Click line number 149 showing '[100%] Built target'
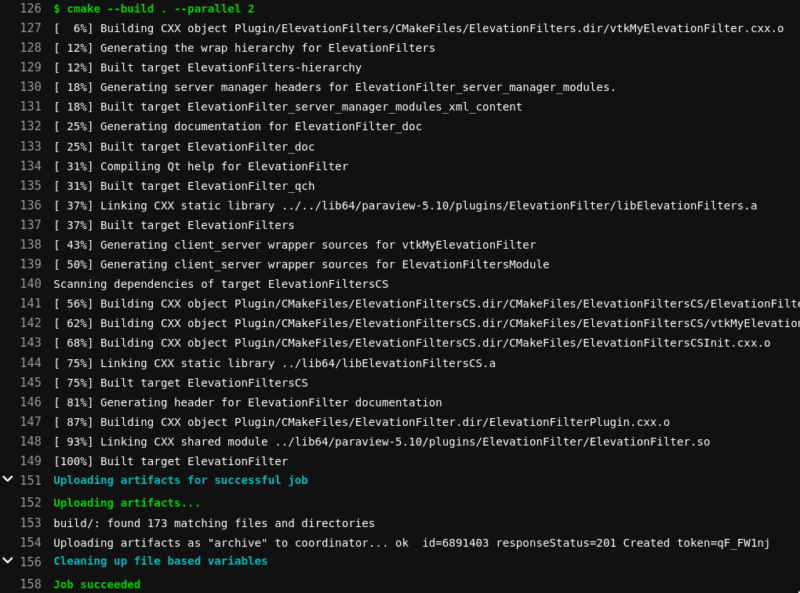The width and height of the screenshot is (800, 593). 31,461
